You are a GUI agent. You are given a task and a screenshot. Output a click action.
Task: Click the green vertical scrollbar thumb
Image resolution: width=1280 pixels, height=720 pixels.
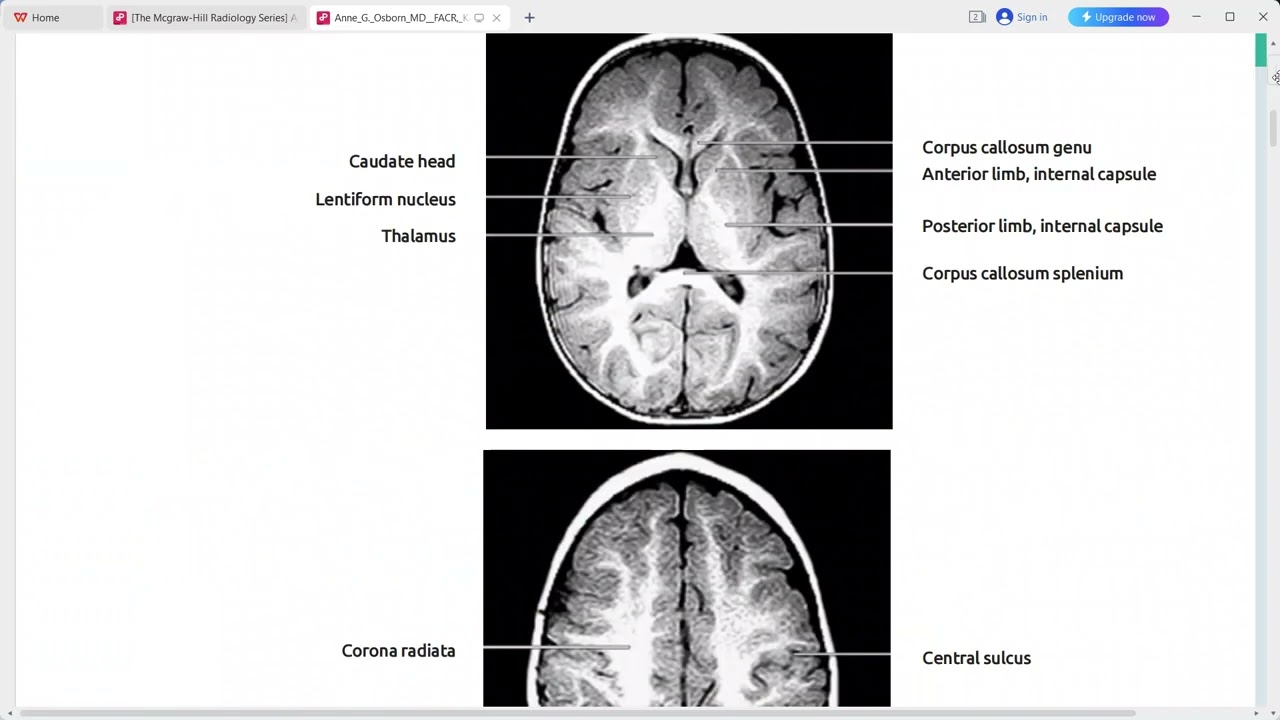[x=1261, y=50]
